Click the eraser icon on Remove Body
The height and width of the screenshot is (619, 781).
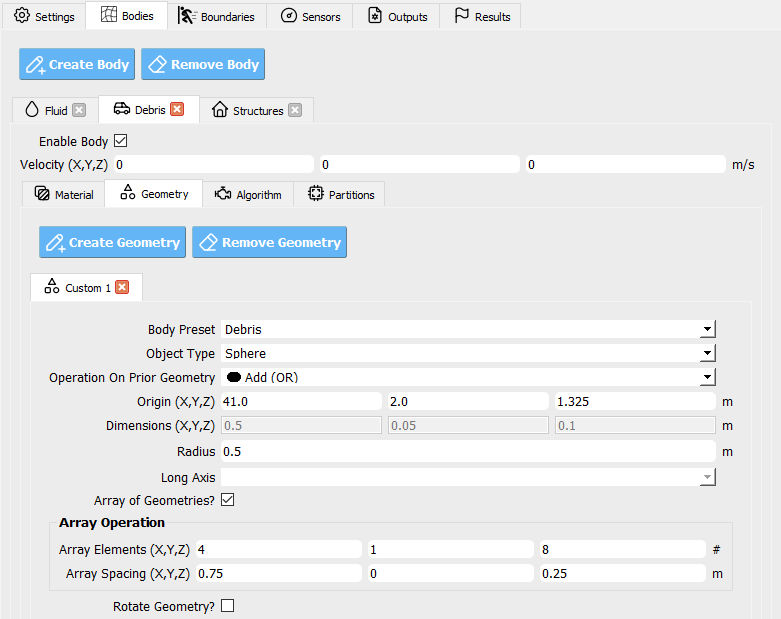157,64
